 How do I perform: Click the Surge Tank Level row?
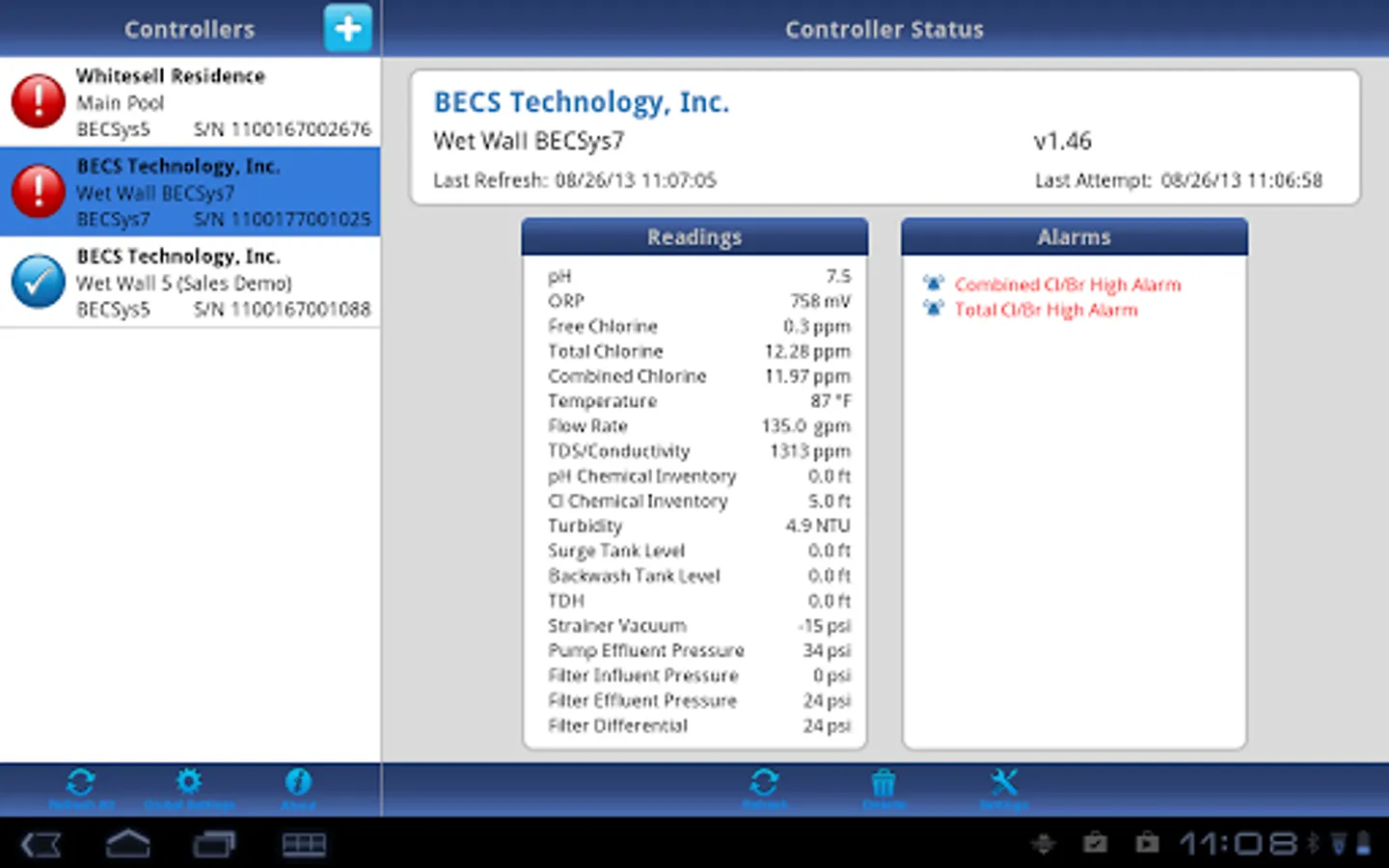coord(699,551)
